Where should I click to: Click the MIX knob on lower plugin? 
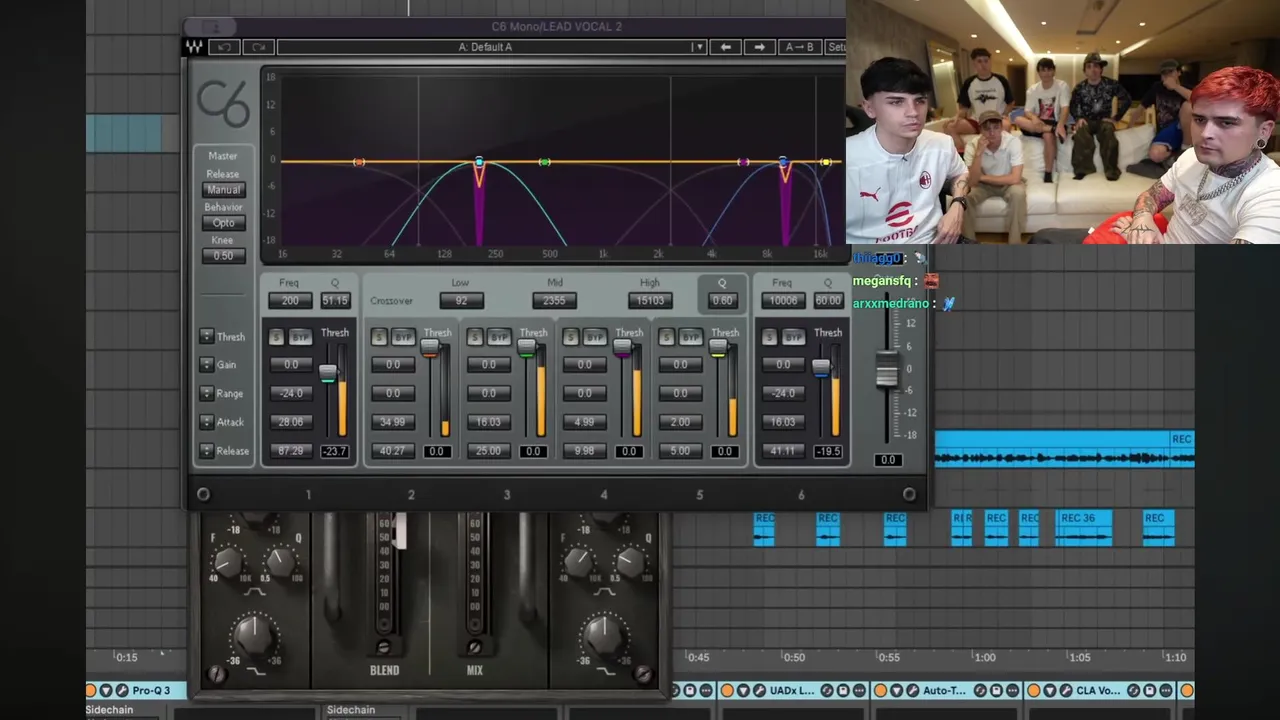point(475,648)
